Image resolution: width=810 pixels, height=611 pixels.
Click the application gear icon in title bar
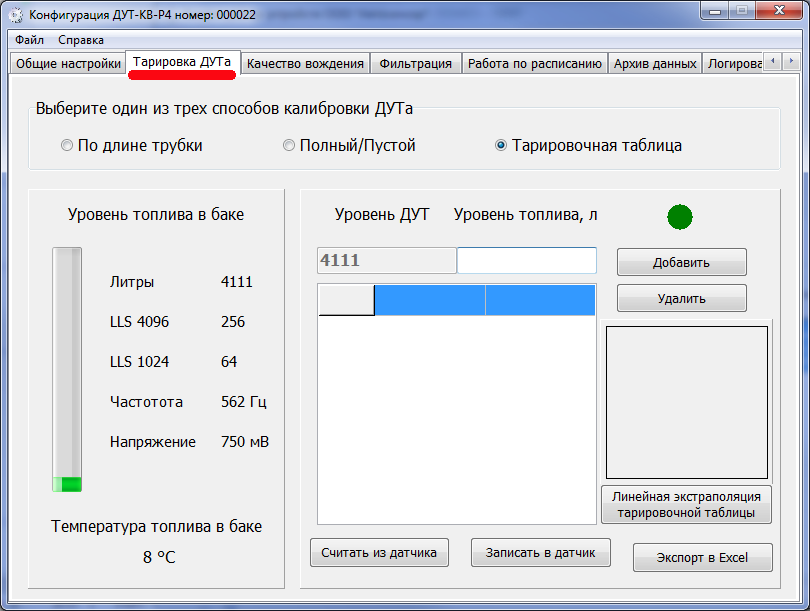click(x=15, y=14)
